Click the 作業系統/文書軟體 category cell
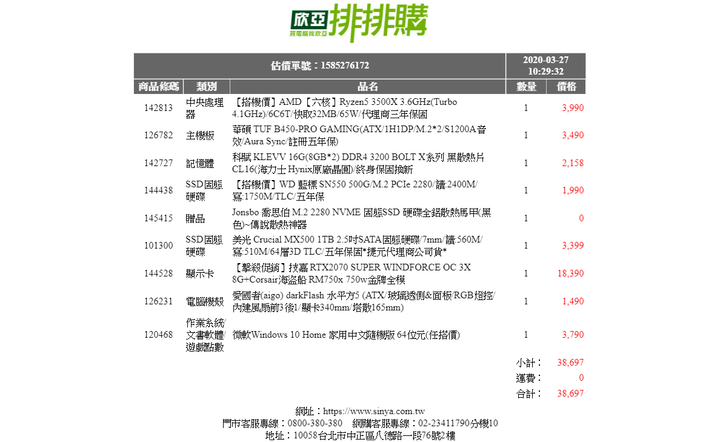Screen dimensions: 720x442 (x=205, y=335)
